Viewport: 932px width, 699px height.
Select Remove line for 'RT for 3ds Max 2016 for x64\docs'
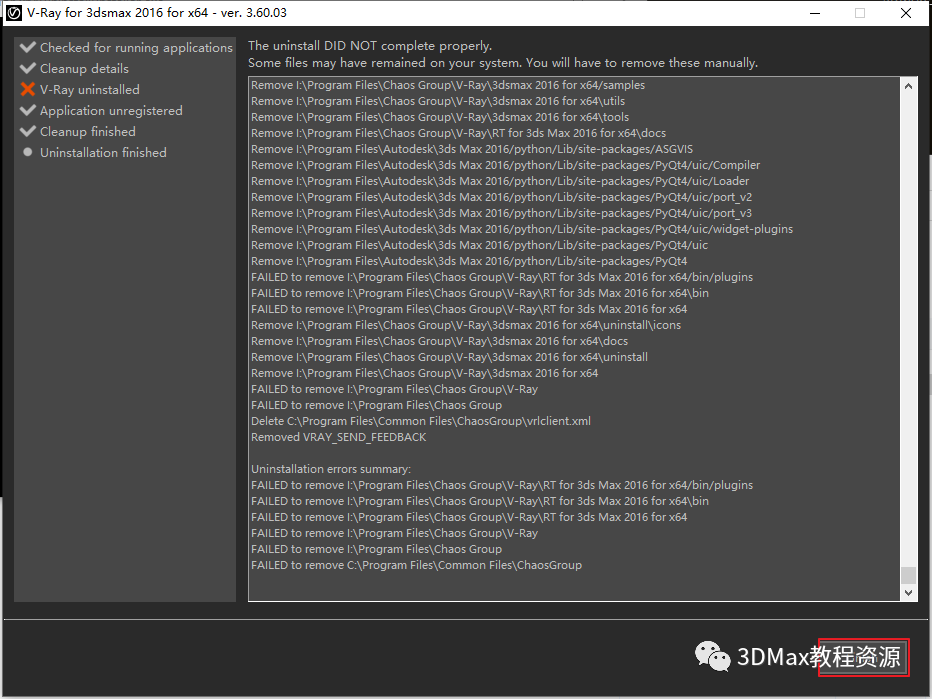pyautogui.click(x=458, y=133)
